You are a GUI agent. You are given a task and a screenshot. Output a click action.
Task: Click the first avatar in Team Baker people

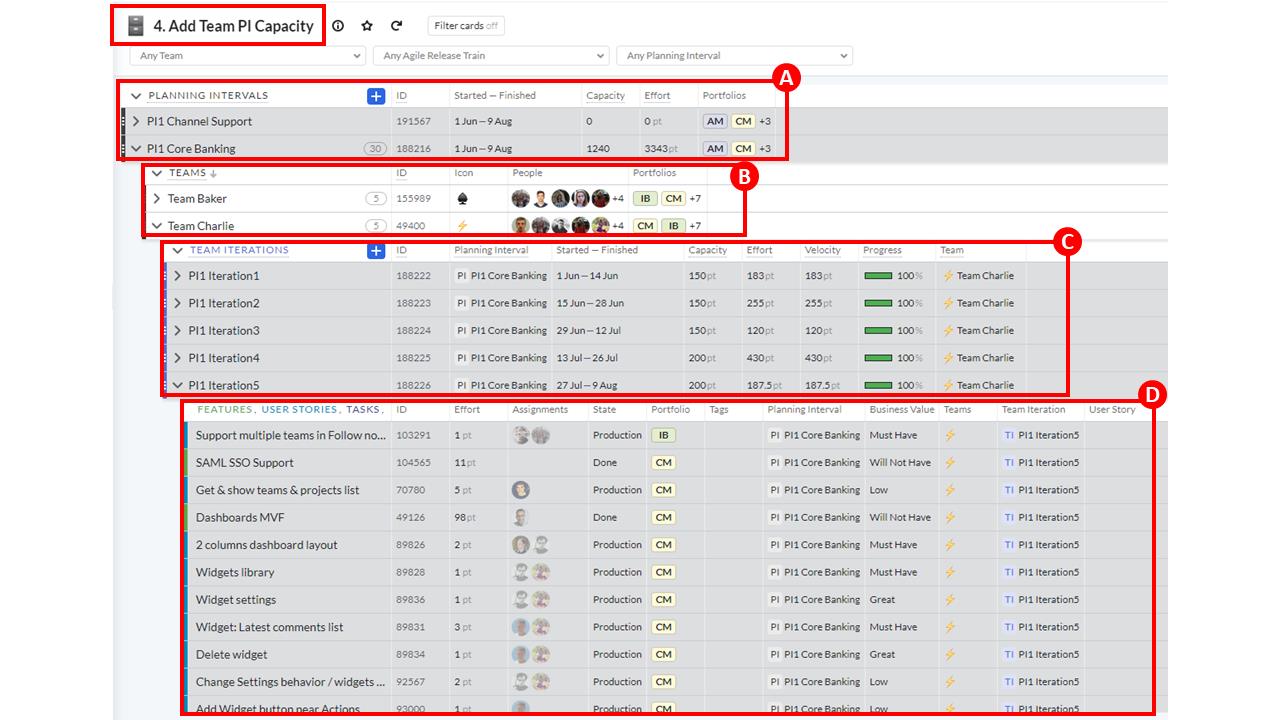point(521,198)
